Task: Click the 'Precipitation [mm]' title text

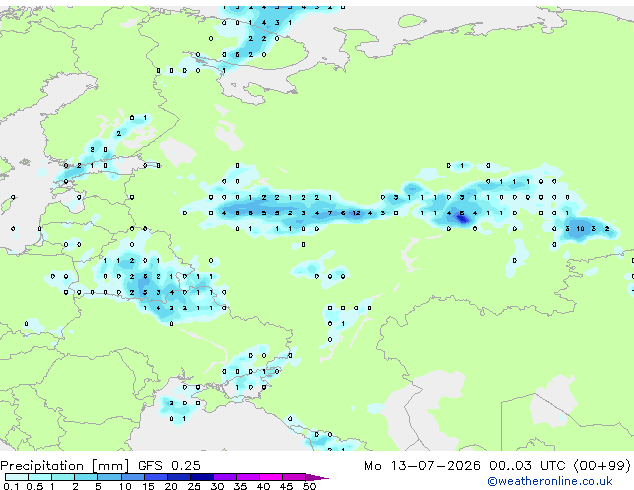Action: tap(65, 466)
